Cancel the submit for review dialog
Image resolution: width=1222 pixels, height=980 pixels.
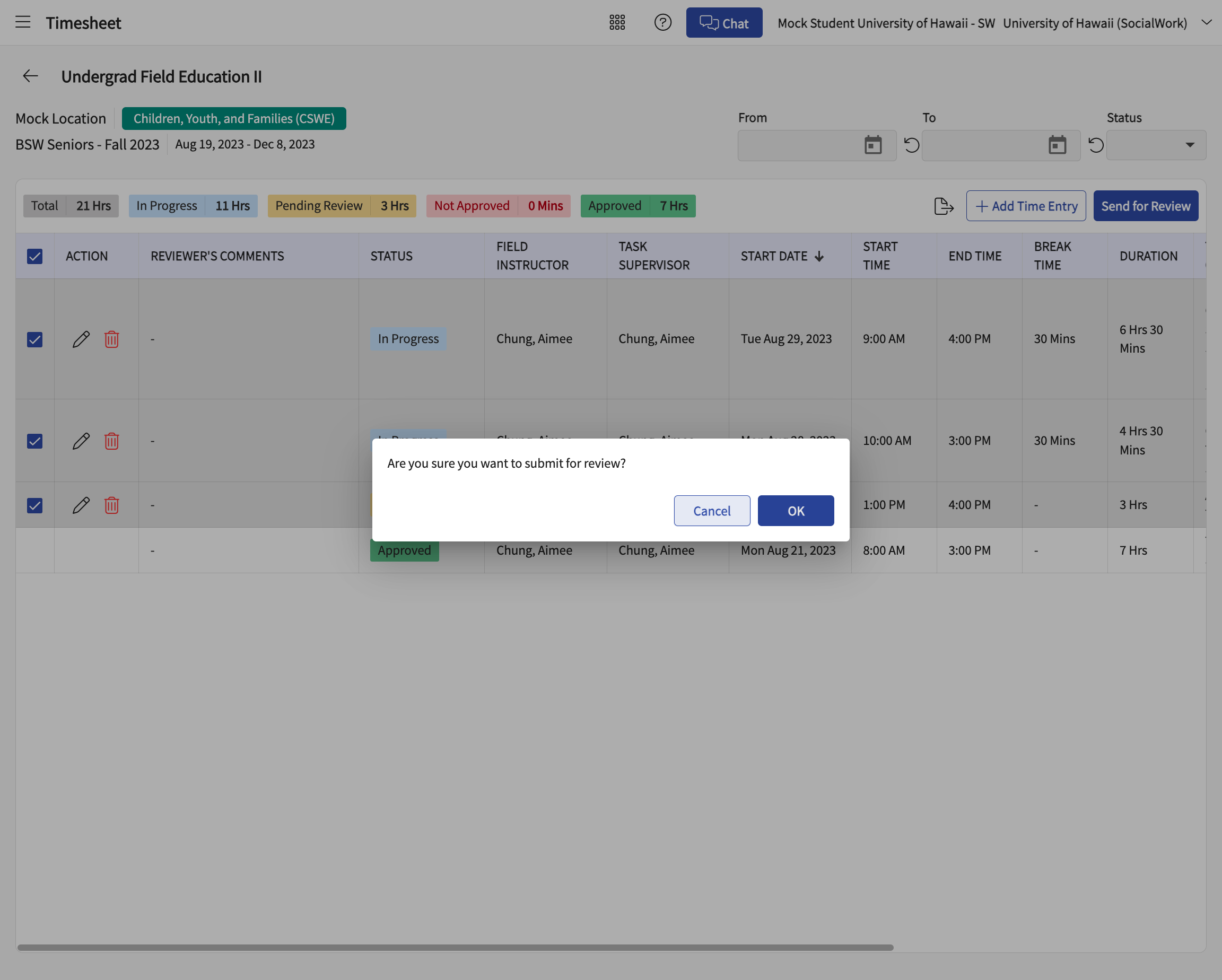click(x=712, y=511)
